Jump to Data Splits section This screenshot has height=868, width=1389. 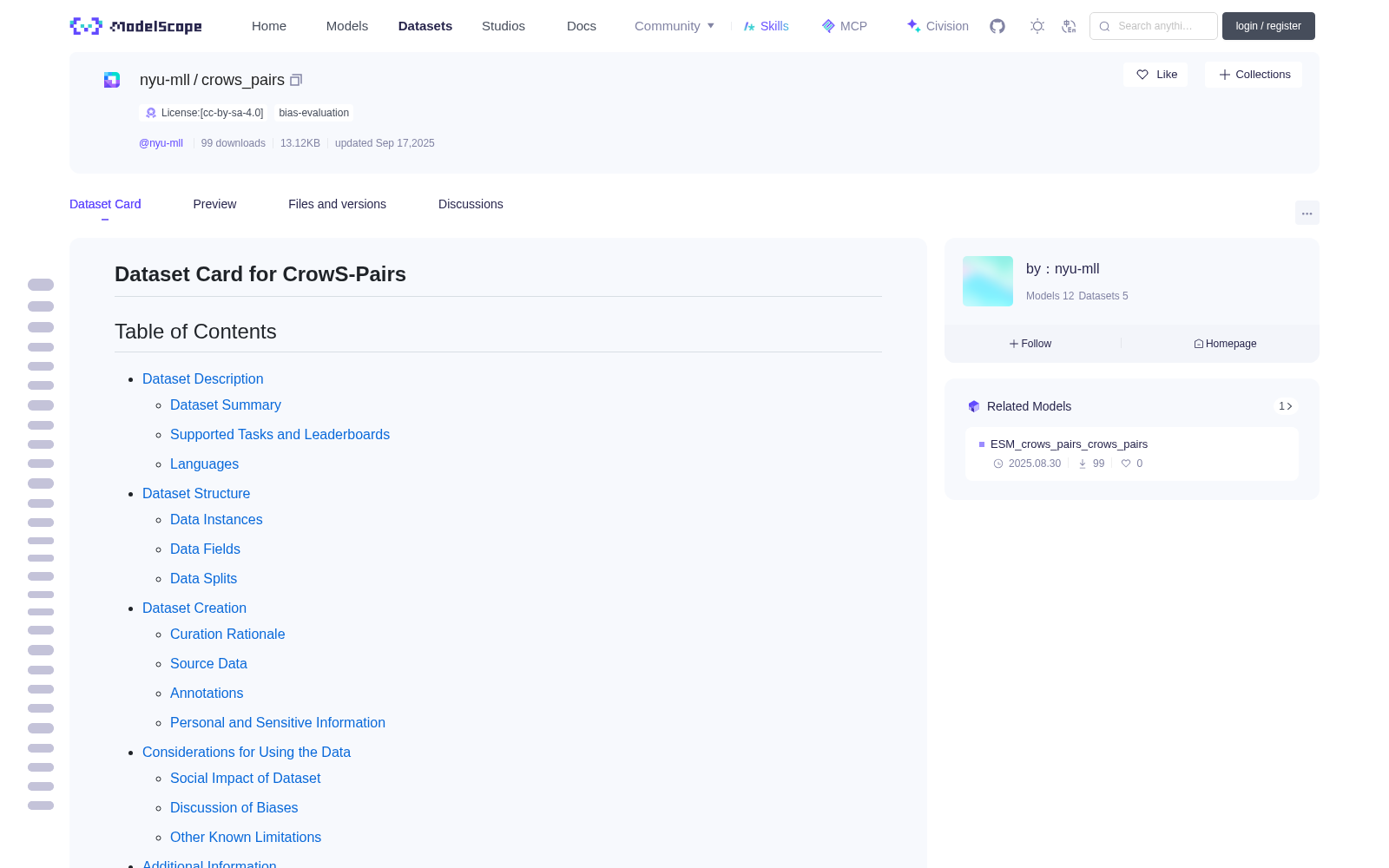203,579
